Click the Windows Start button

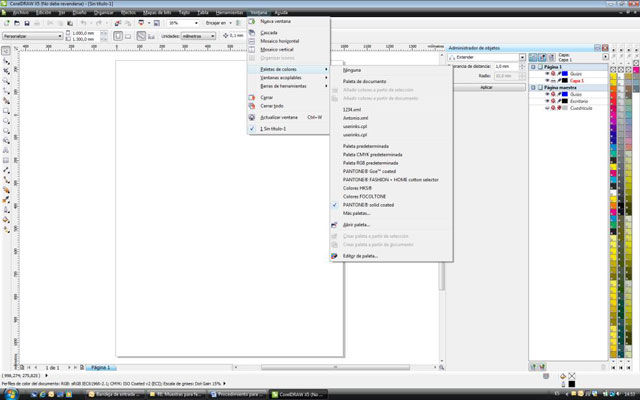coord(9,393)
